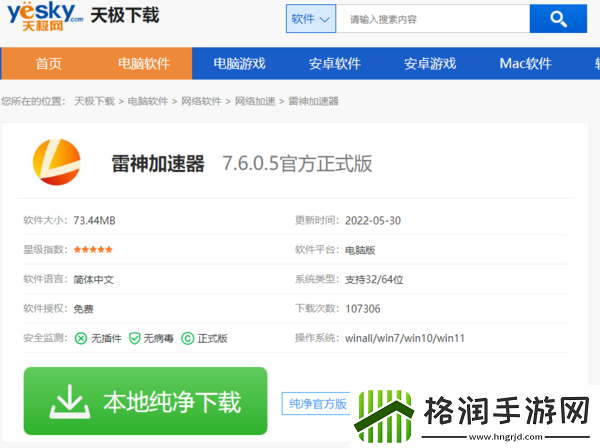Image resolution: width=600 pixels, height=448 pixels.
Task: Click the 纯净官方版 outlined button
Action: pos(316,404)
